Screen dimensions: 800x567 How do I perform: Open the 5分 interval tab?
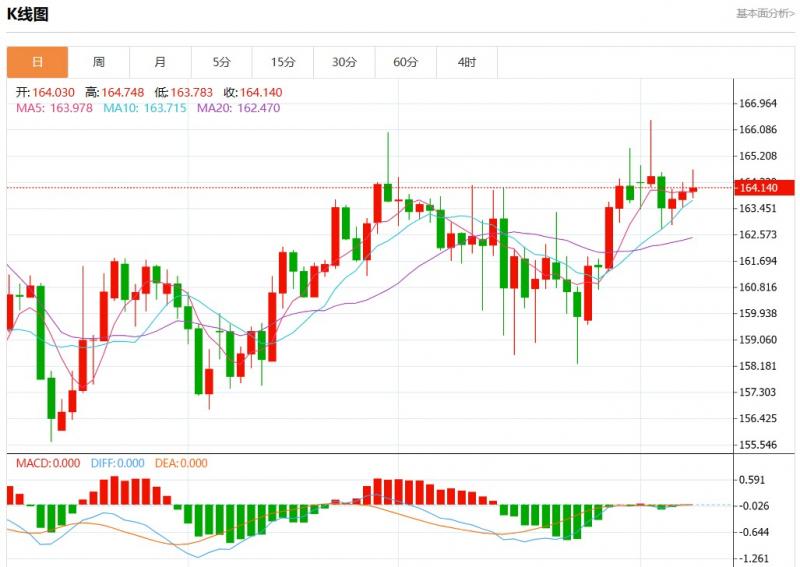click(x=221, y=62)
